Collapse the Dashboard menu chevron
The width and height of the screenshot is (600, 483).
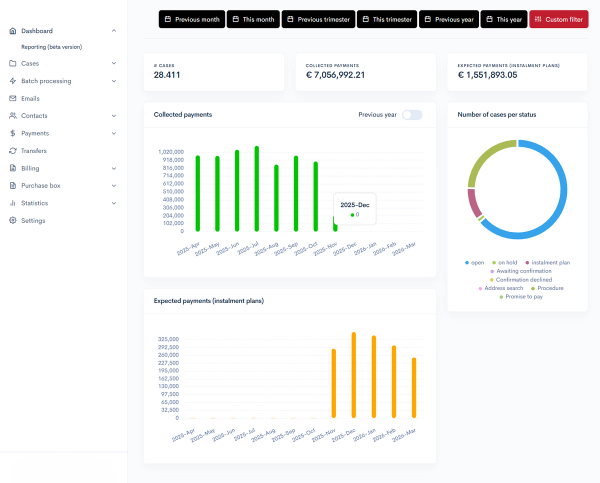(114, 31)
